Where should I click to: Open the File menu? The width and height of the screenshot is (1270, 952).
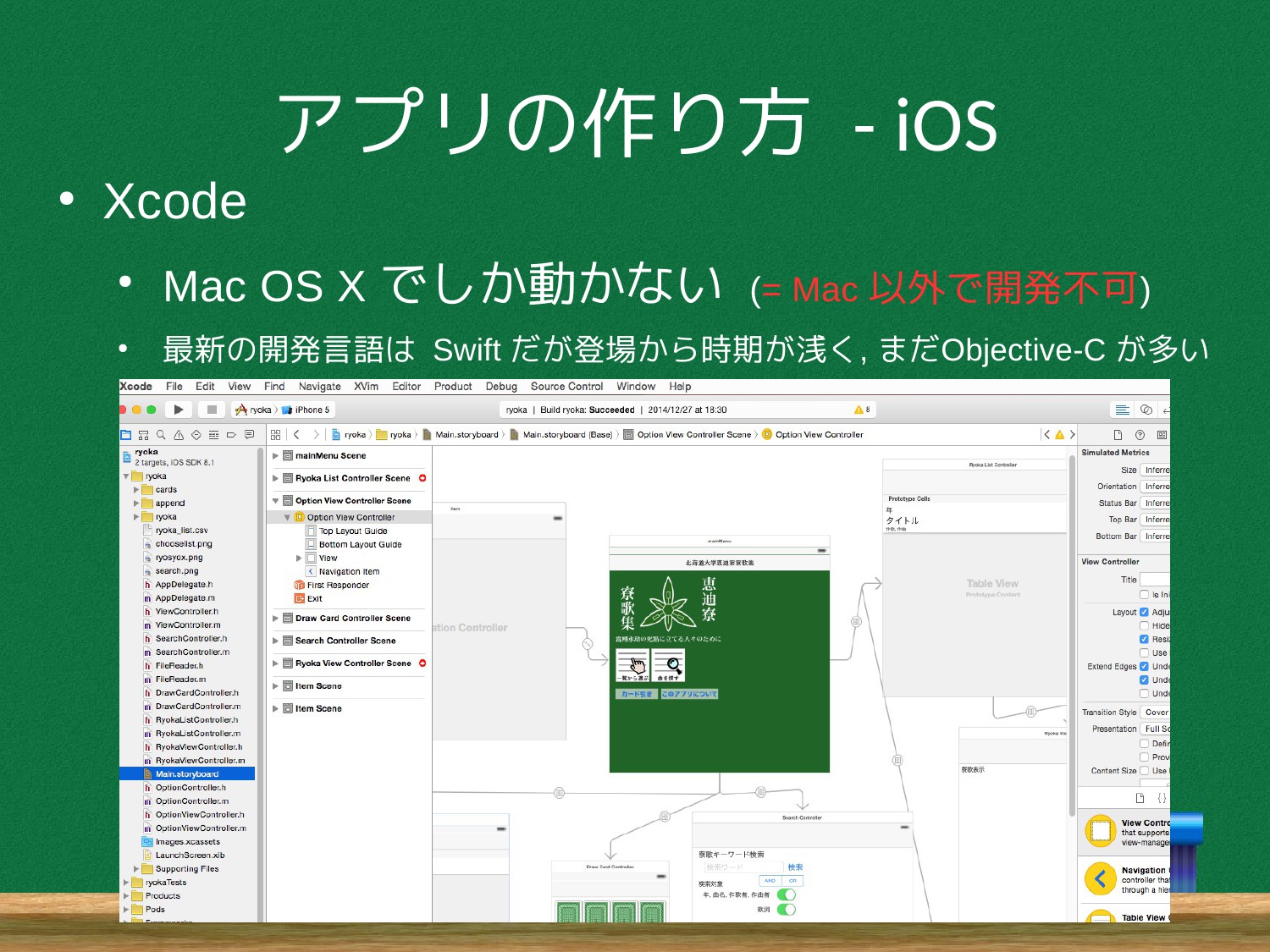pos(174,387)
